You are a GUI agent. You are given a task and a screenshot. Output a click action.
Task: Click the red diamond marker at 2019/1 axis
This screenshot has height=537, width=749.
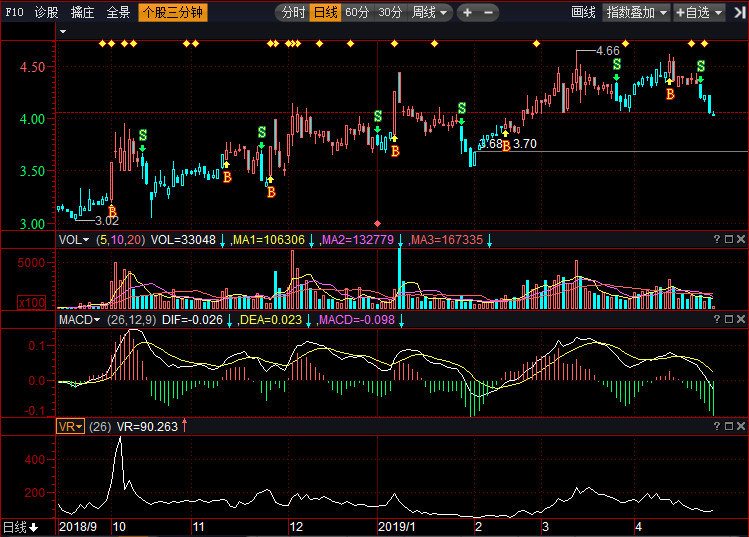tap(377, 223)
